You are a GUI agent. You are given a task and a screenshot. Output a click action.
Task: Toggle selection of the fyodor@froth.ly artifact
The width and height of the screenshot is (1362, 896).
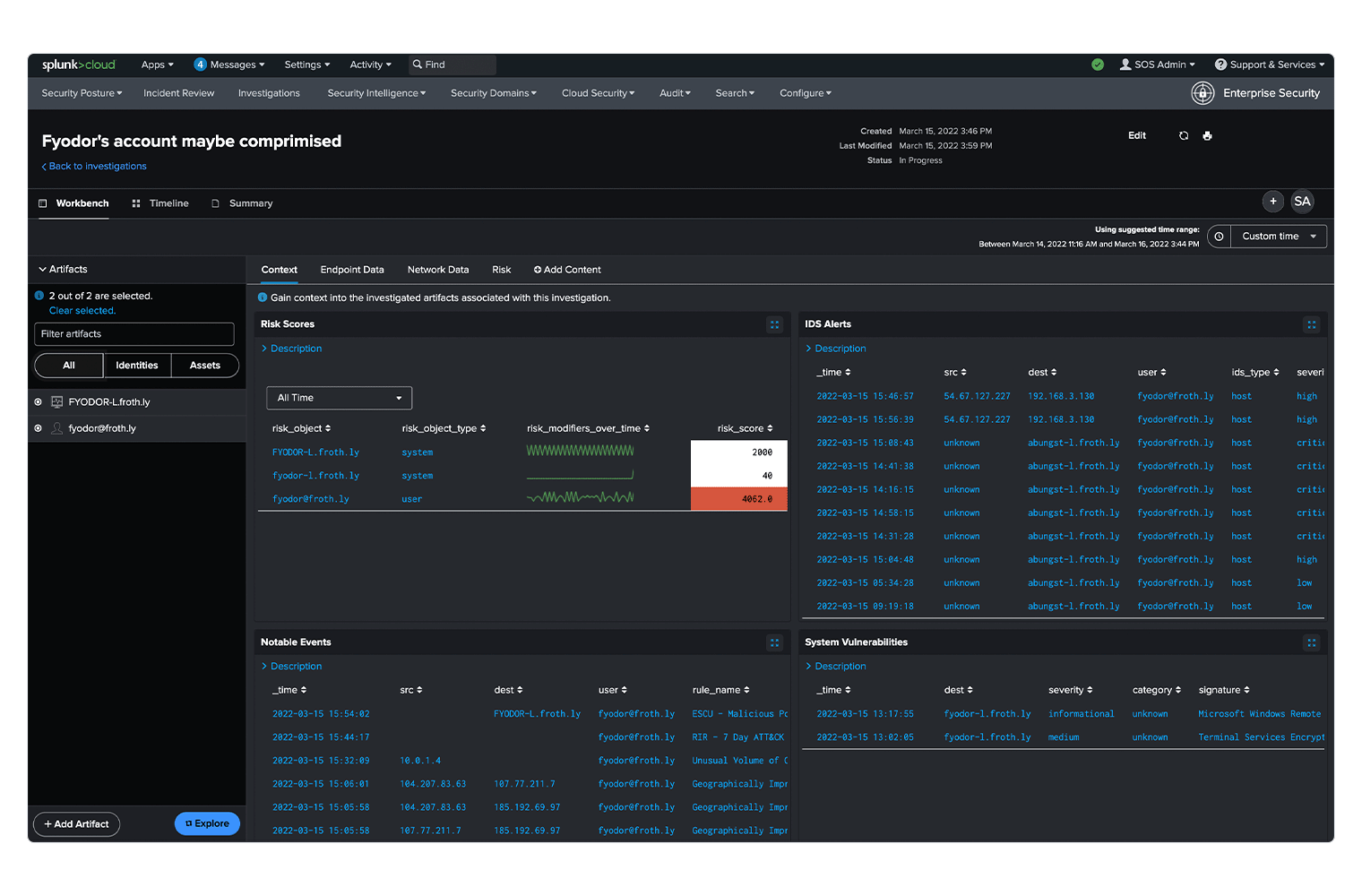tap(38, 428)
